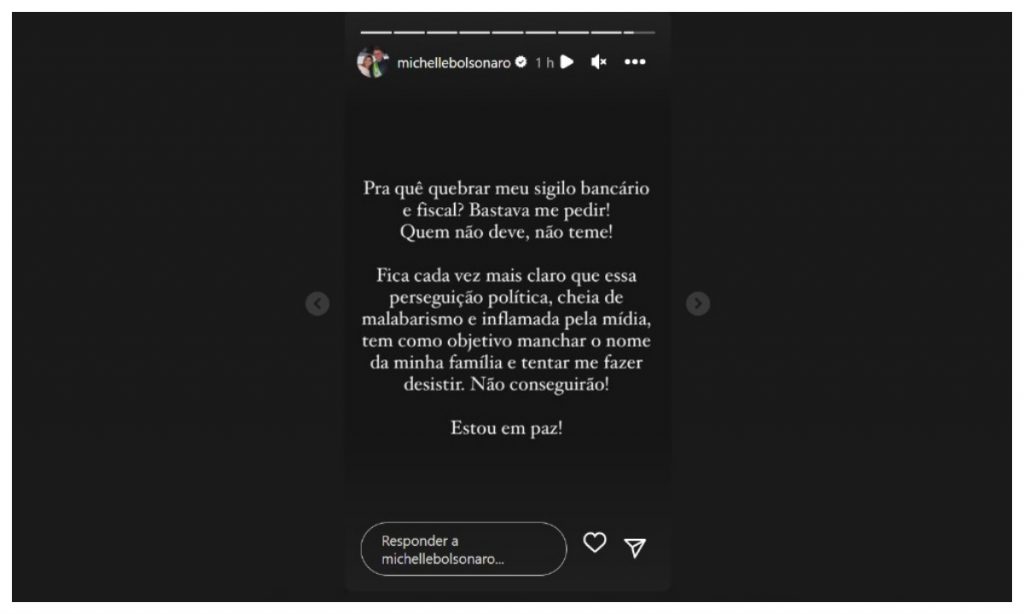Select the third story progress segment
Image resolution: width=1024 pixels, height=614 pixels.
[441, 32]
